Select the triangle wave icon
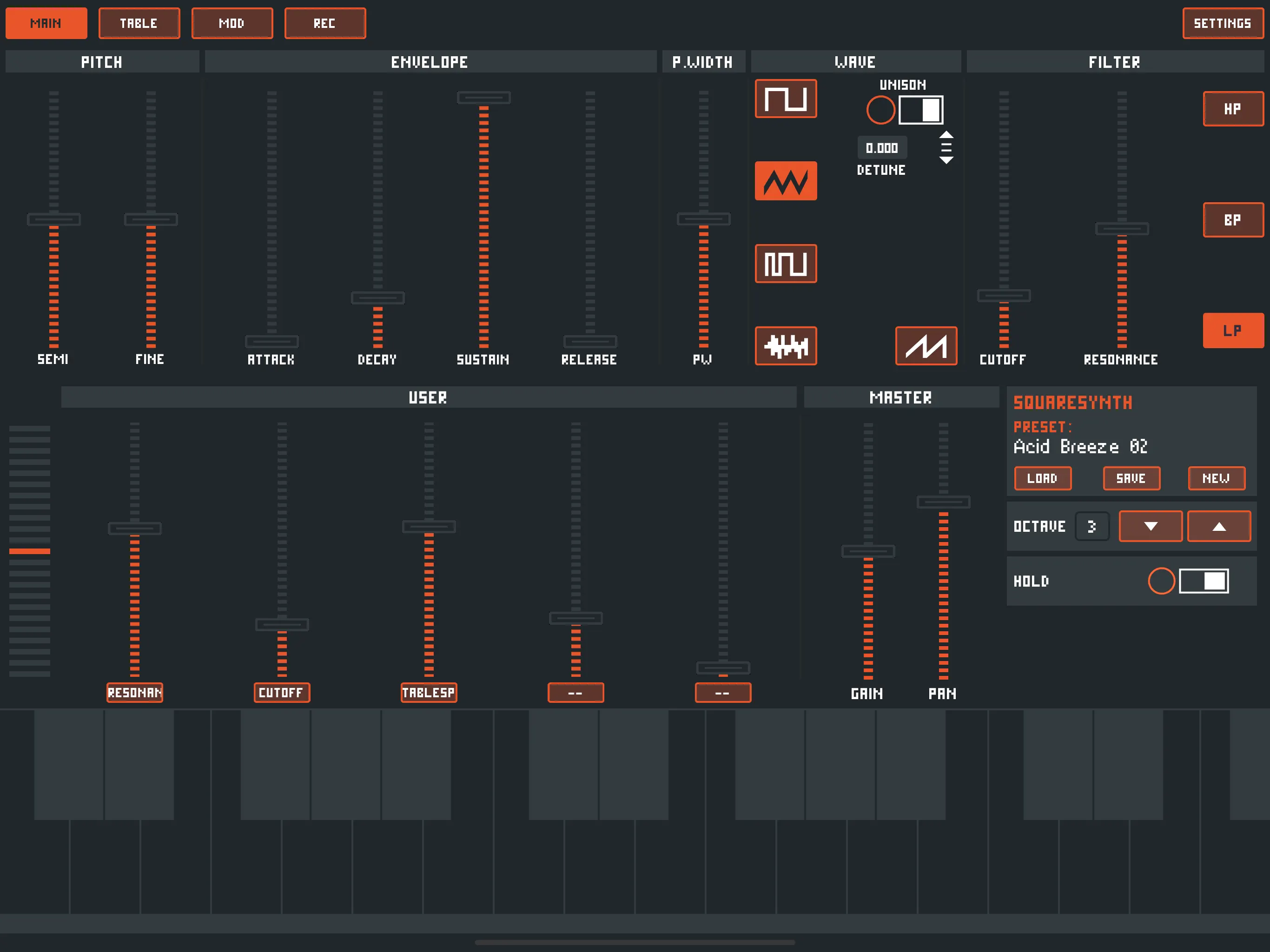1270x952 pixels. point(786,181)
